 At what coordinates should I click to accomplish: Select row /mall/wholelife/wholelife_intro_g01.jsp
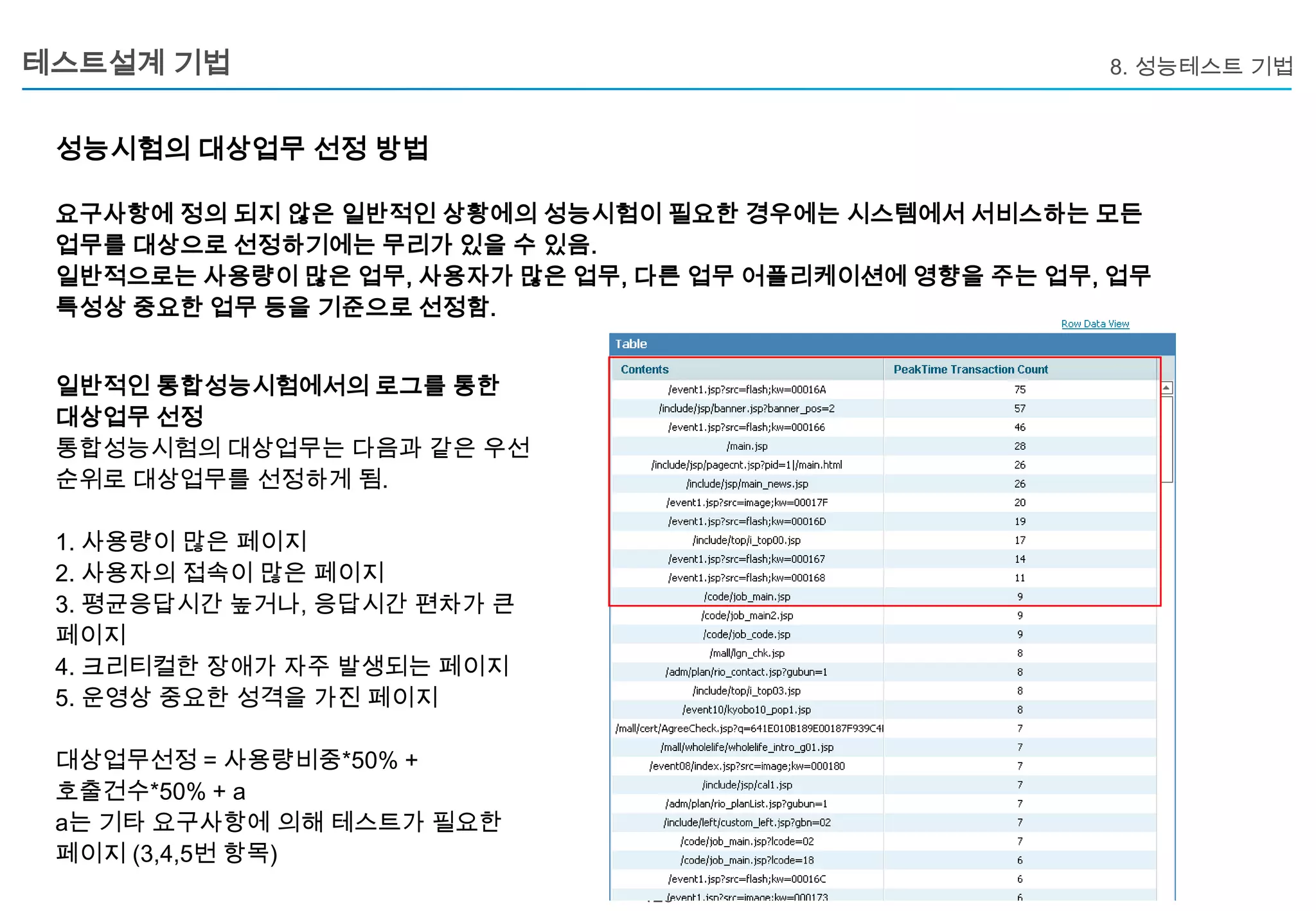click(884, 747)
